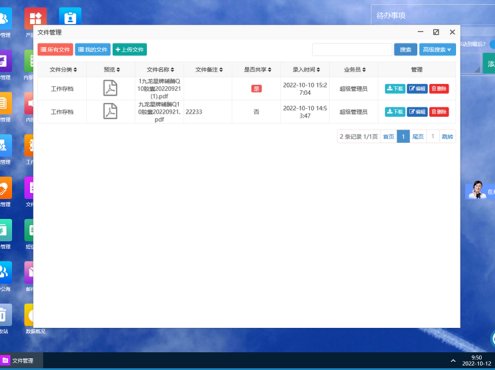Image resolution: width=495 pixels, height=370 pixels.
Task: Click the red 是 shared badge
Action: (256, 89)
